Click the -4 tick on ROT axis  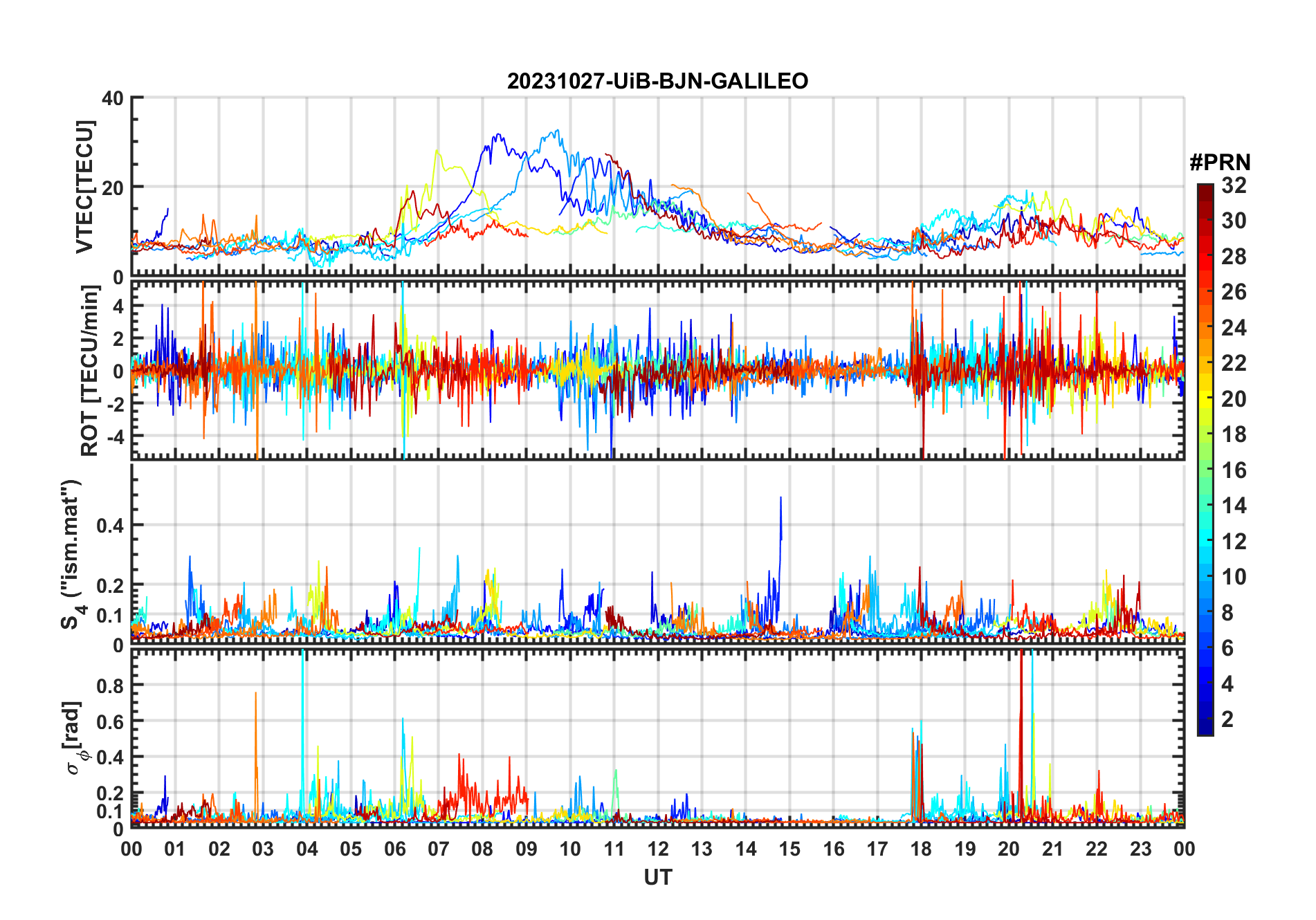pos(114,437)
